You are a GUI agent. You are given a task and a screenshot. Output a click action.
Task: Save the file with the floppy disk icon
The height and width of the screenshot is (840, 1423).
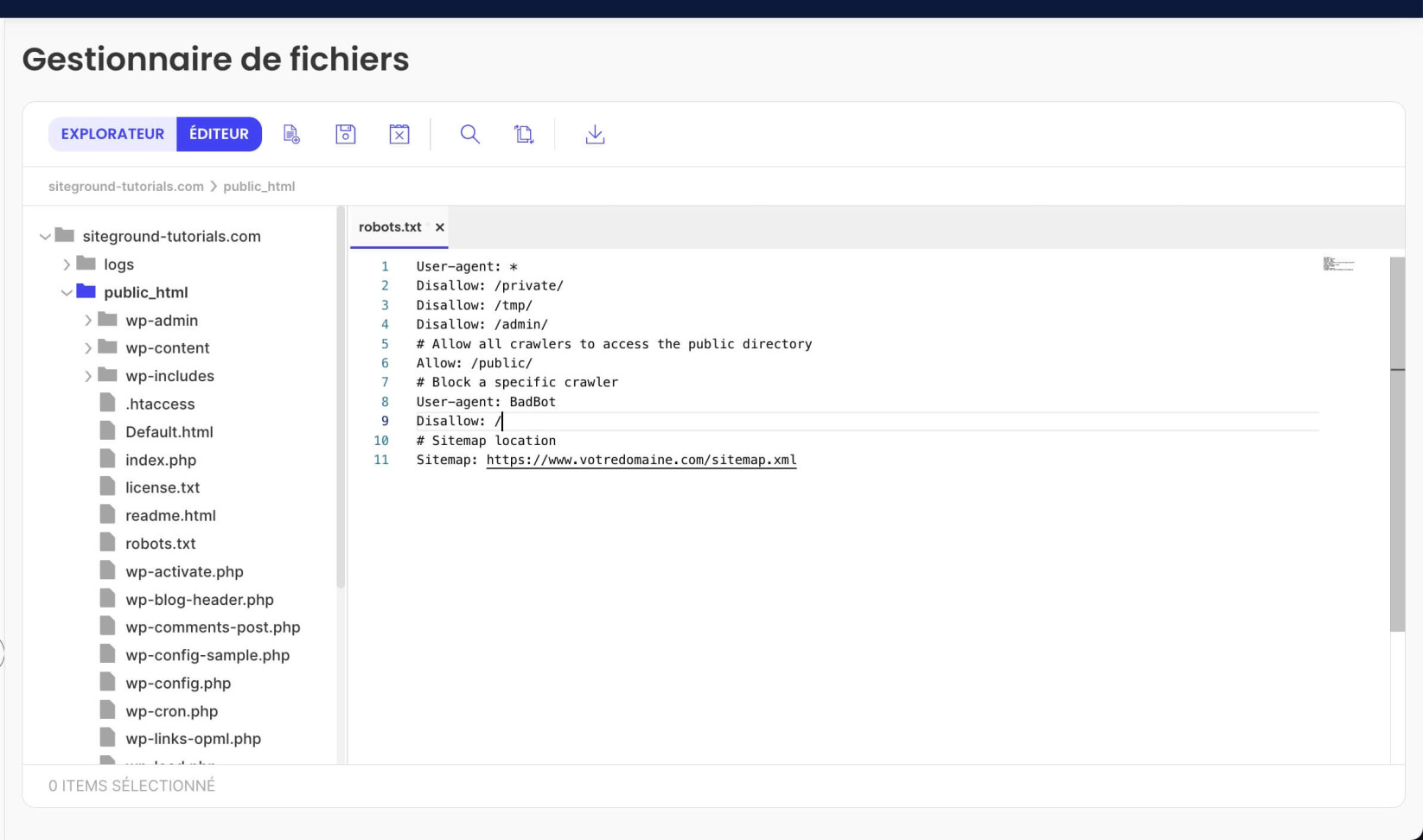[345, 134]
